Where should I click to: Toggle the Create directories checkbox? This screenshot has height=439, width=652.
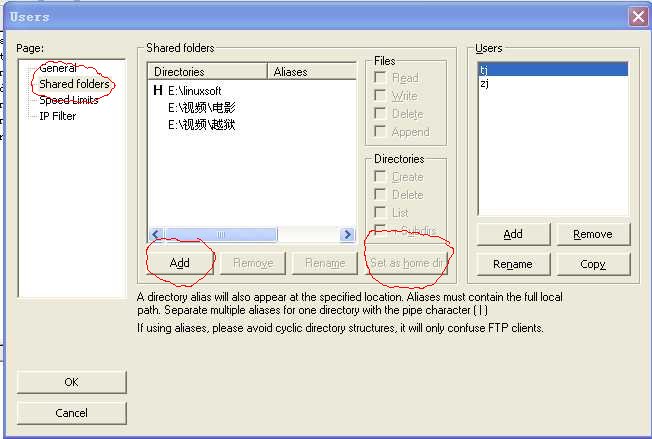380,177
